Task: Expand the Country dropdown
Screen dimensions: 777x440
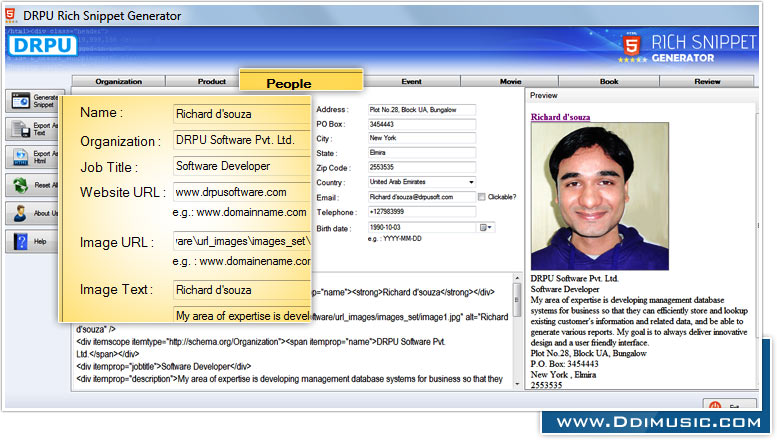Action: coord(471,182)
